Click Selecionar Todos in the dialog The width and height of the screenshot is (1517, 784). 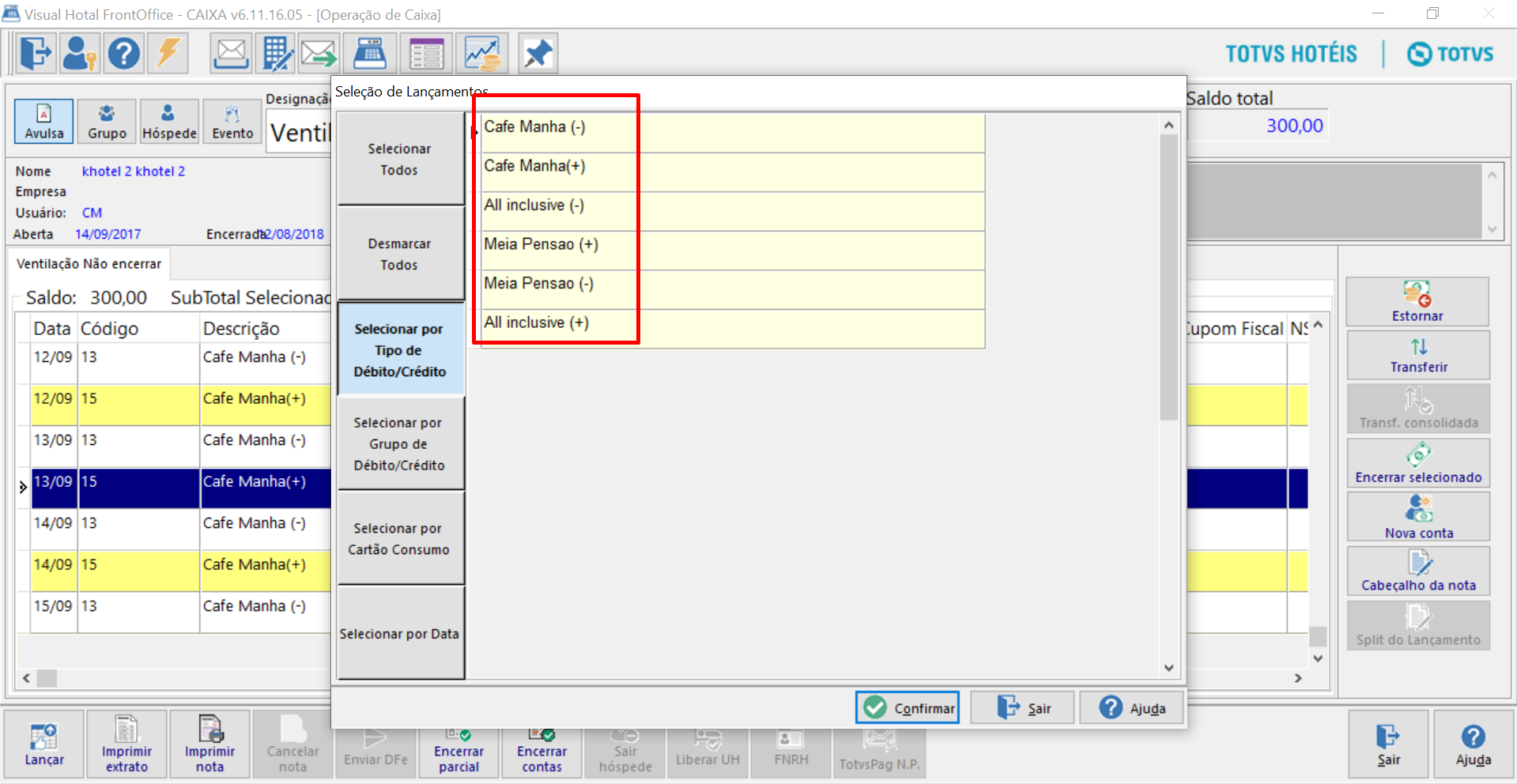(x=400, y=159)
